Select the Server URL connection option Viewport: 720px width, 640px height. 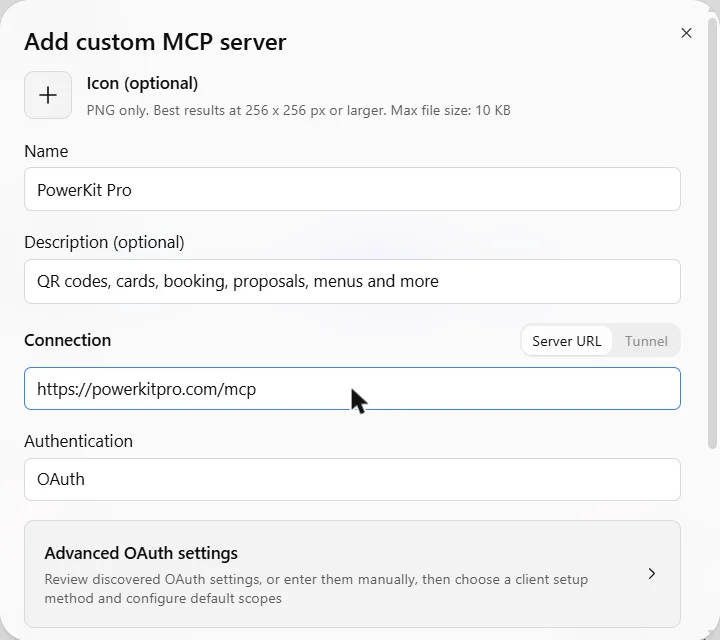[x=566, y=341]
